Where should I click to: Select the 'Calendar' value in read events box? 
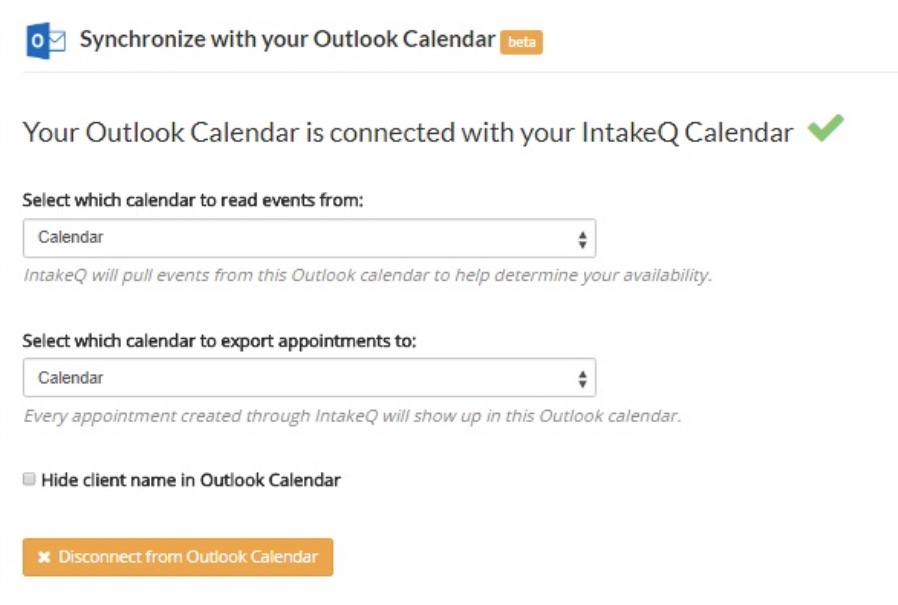tap(70, 237)
